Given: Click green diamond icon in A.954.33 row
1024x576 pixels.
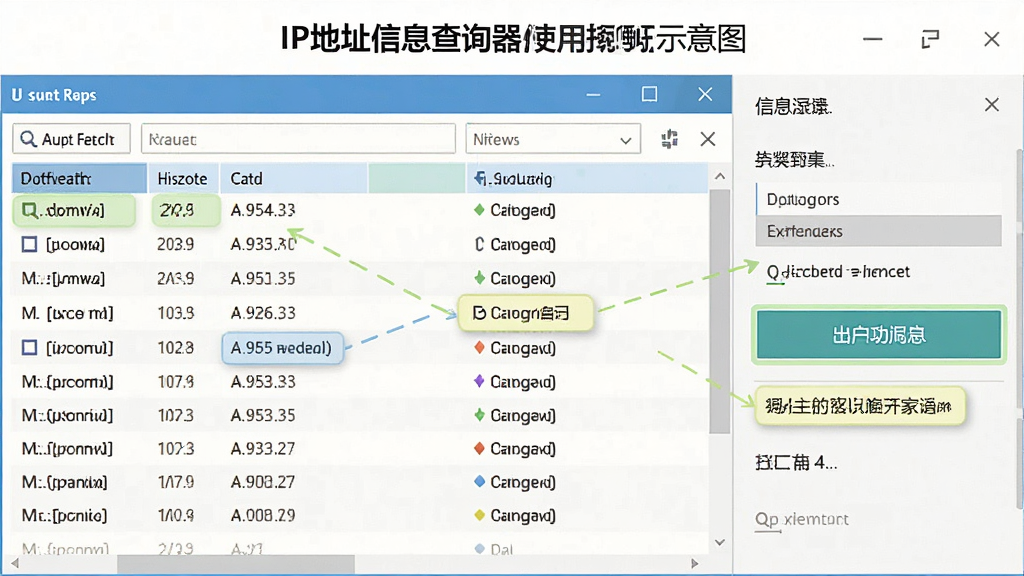Looking at the screenshot, I should tap(479, 210).
